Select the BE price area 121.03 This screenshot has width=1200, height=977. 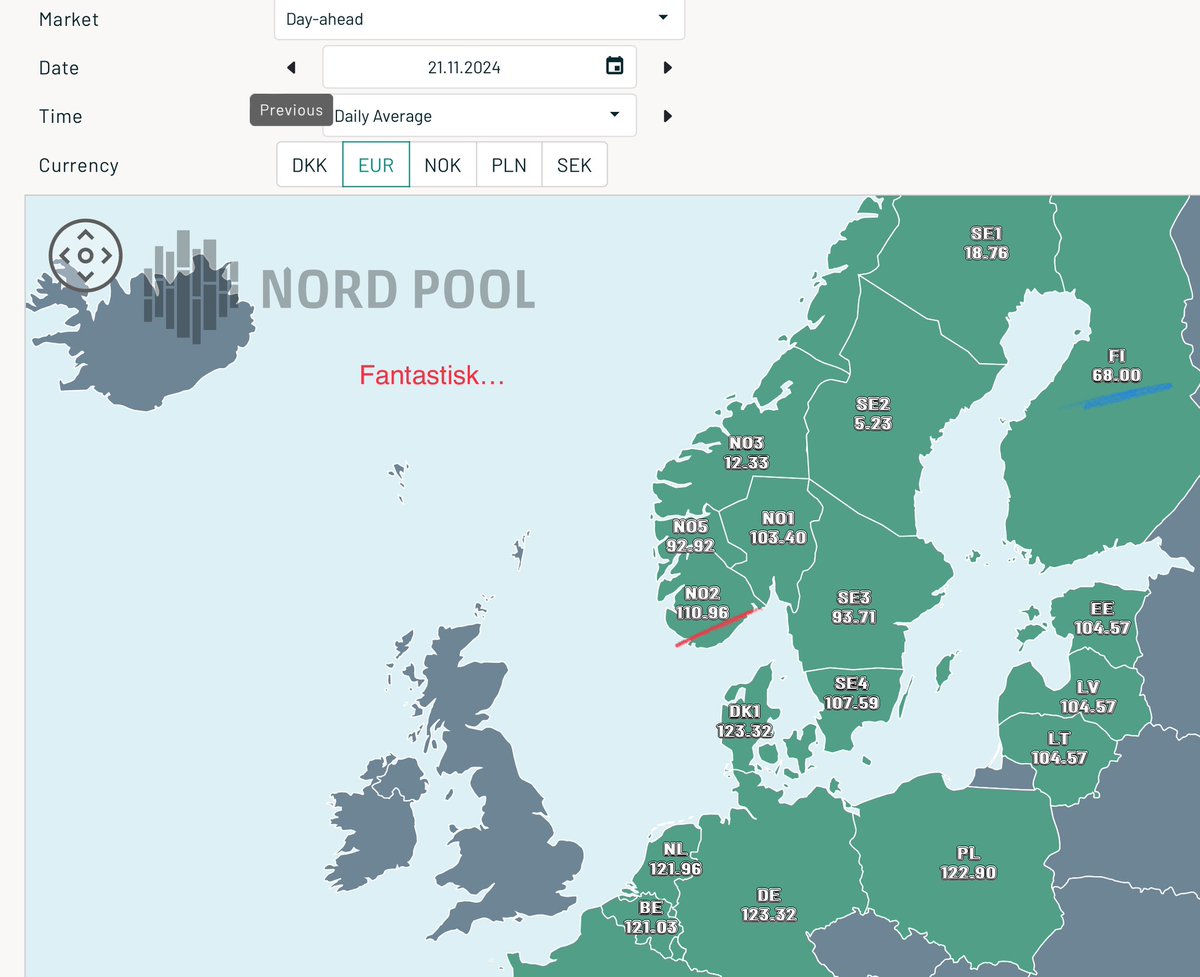pyautogui.click(x=651, y=917)
